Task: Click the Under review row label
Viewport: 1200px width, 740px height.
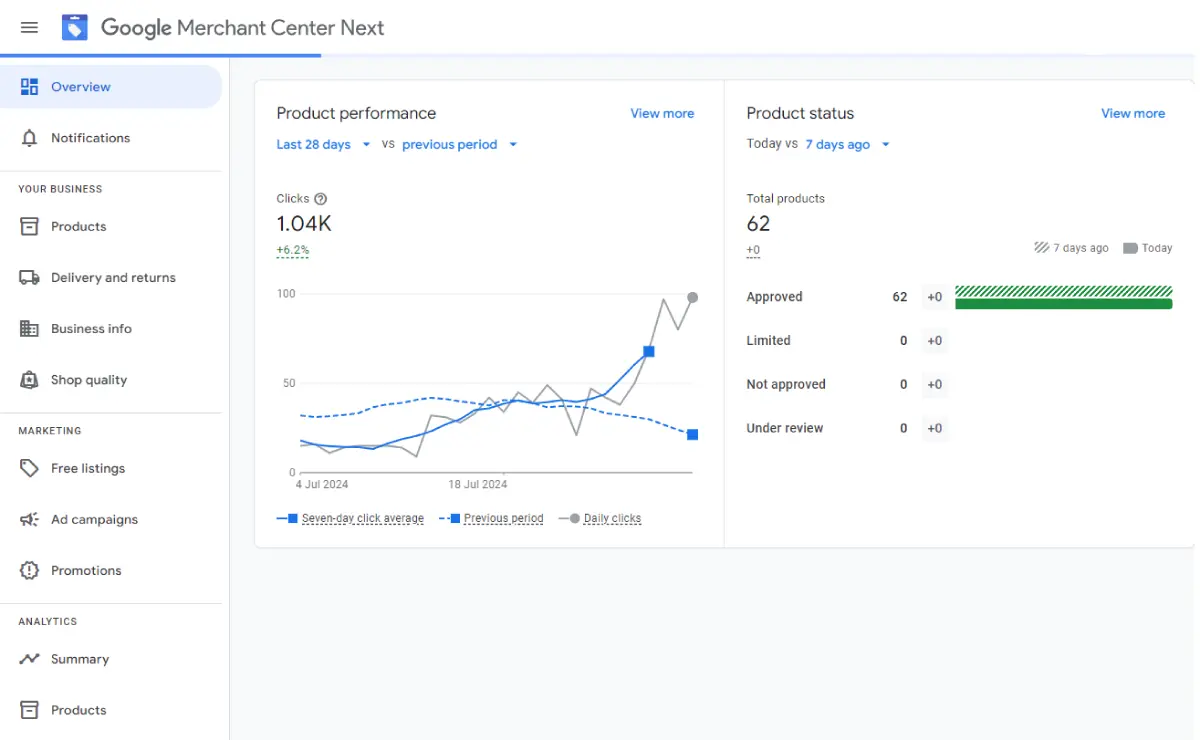Action: (785, 429)
